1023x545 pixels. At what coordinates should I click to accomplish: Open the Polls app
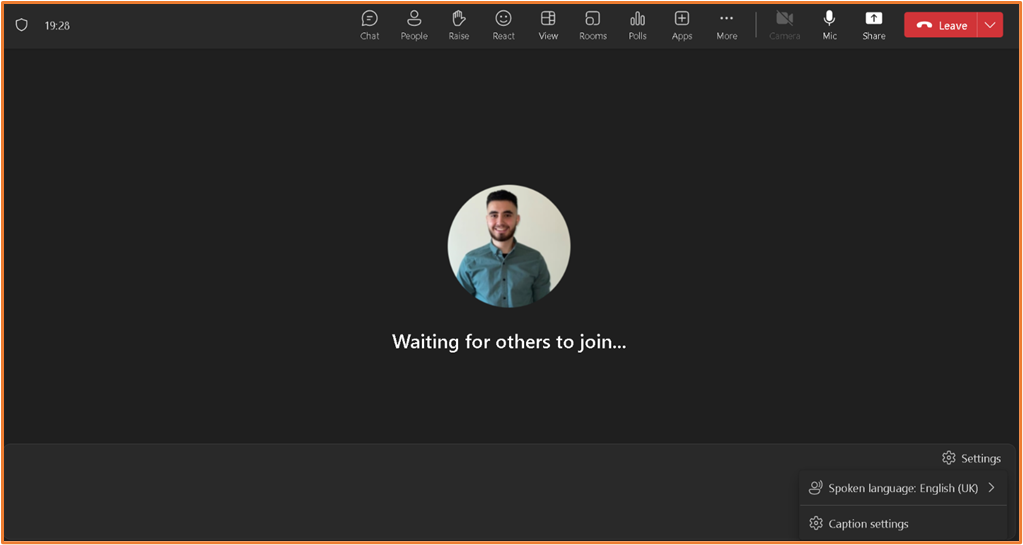click(x=637, y=25)
